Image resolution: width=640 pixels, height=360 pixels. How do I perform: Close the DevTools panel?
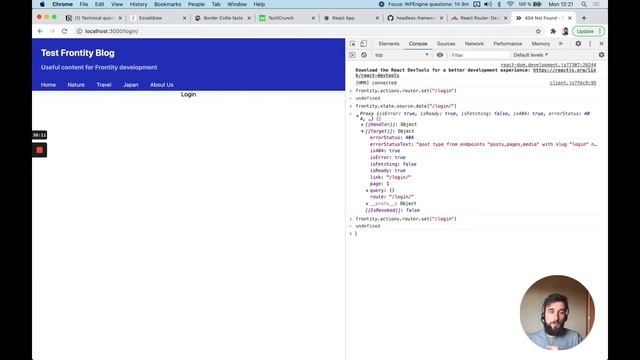point(601,44)
